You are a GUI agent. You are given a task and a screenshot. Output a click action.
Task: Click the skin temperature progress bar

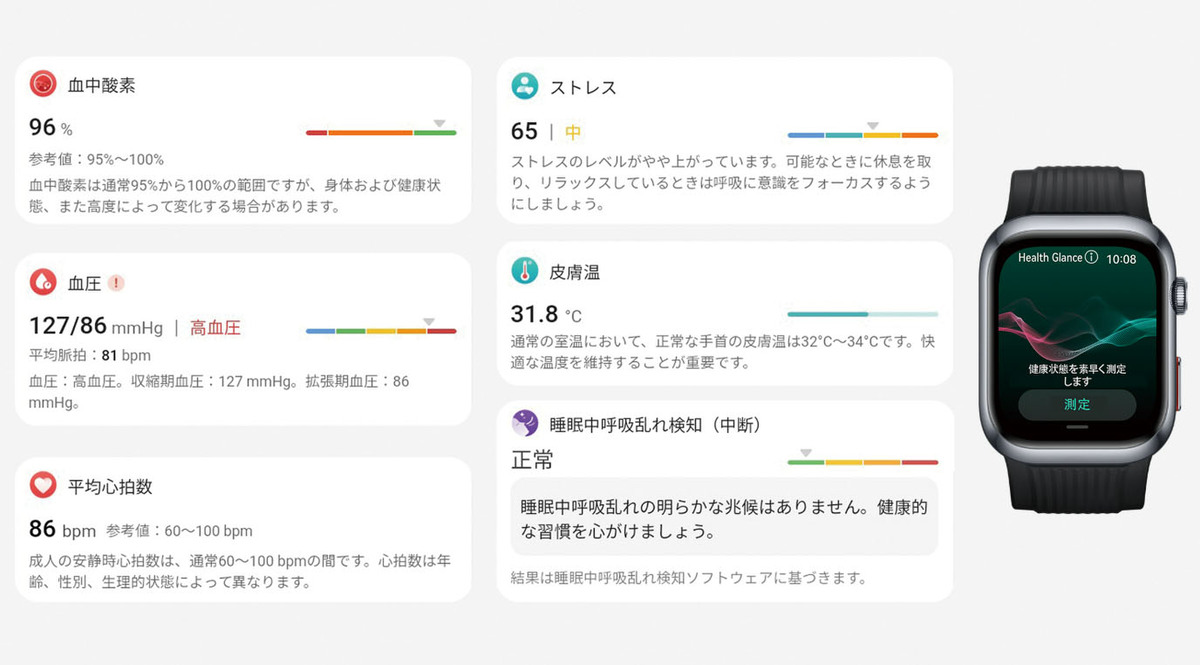[x=862, y=314]
